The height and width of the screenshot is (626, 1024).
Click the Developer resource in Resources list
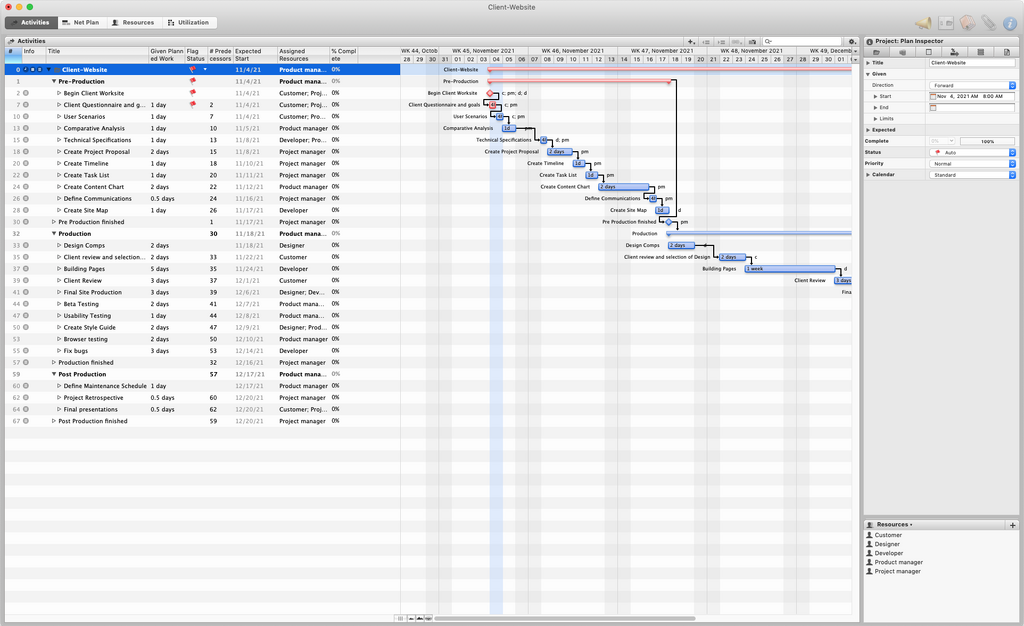click(888, 553)
